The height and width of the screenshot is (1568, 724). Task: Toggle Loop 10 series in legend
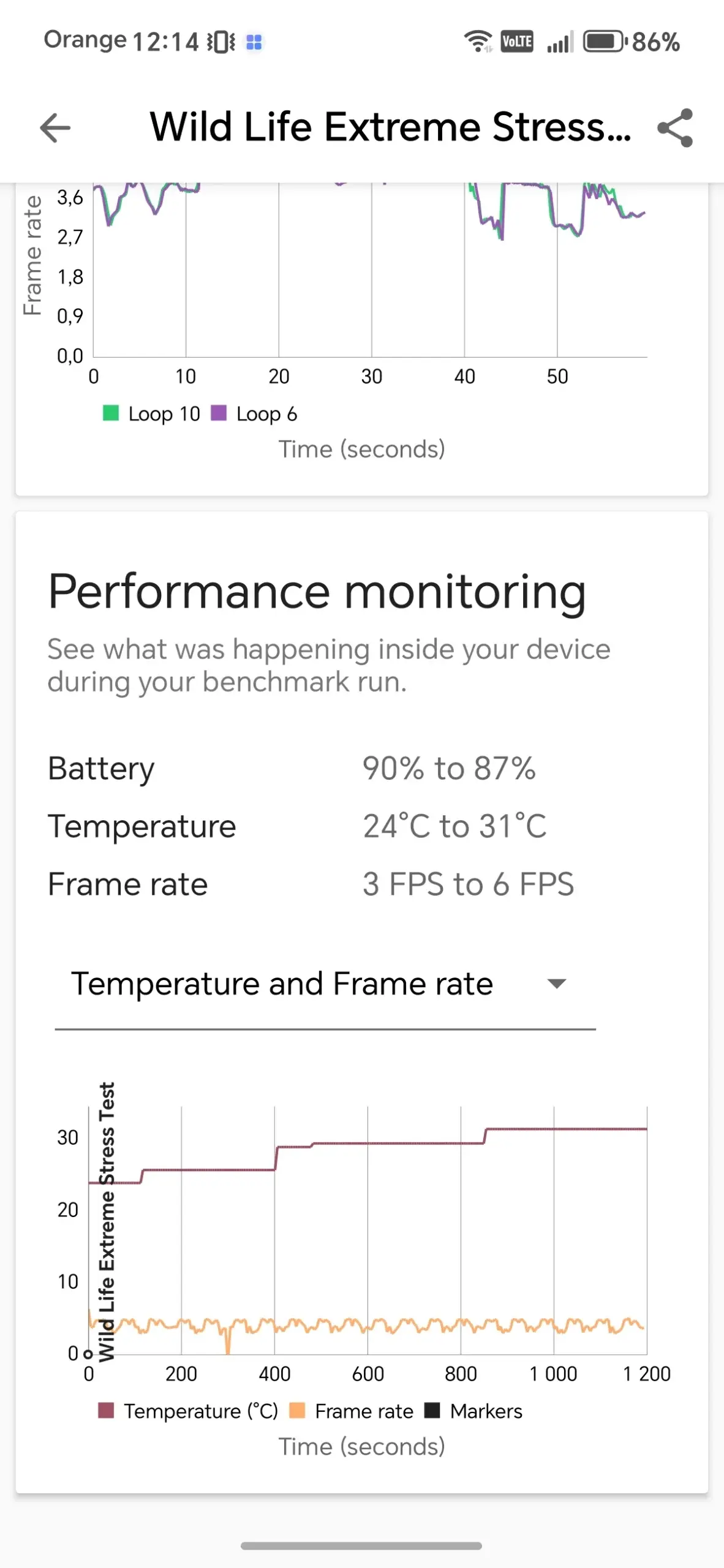tap(152, 414)
